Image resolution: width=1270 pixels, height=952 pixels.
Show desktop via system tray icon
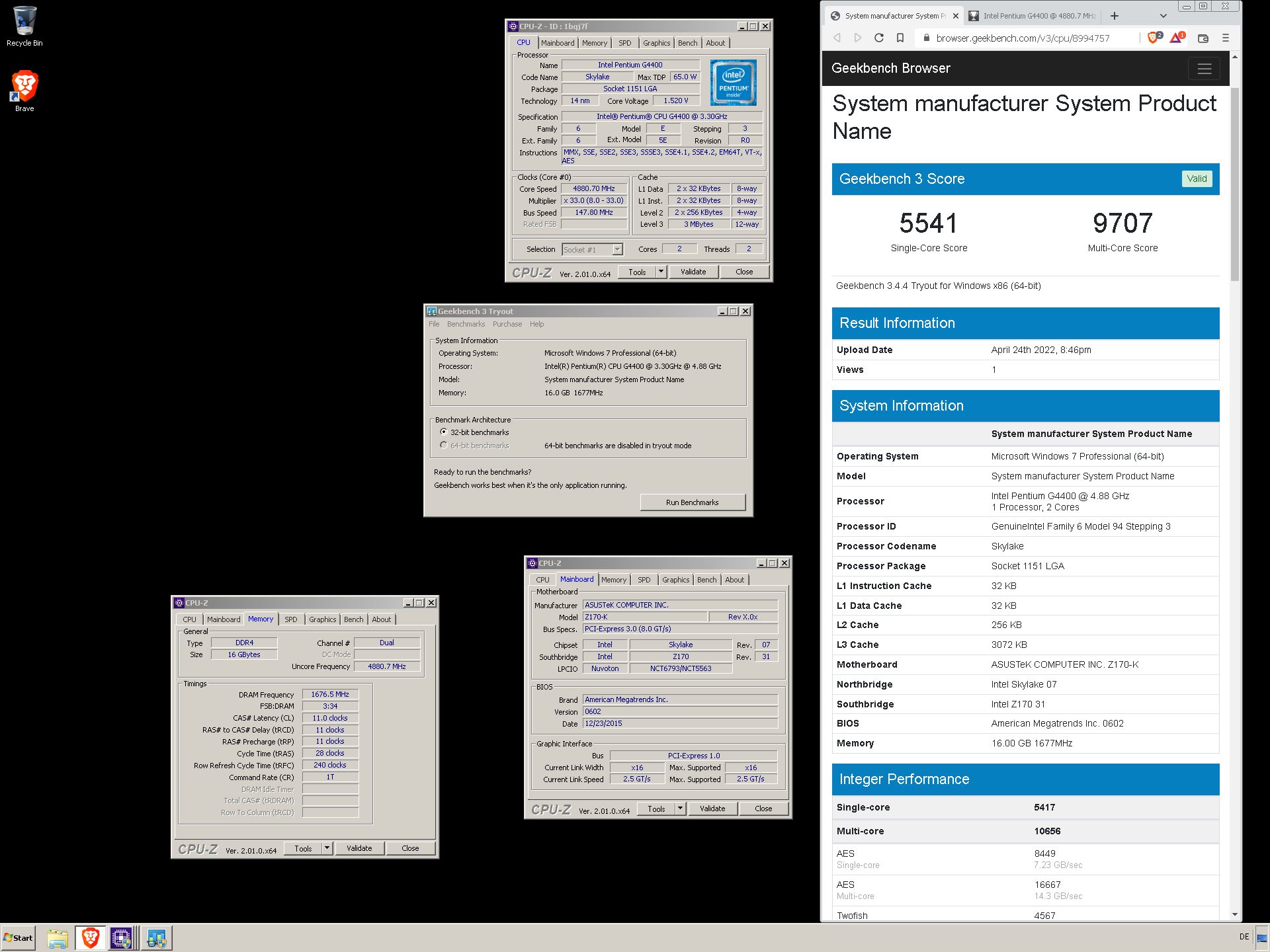coord(1262,937)
